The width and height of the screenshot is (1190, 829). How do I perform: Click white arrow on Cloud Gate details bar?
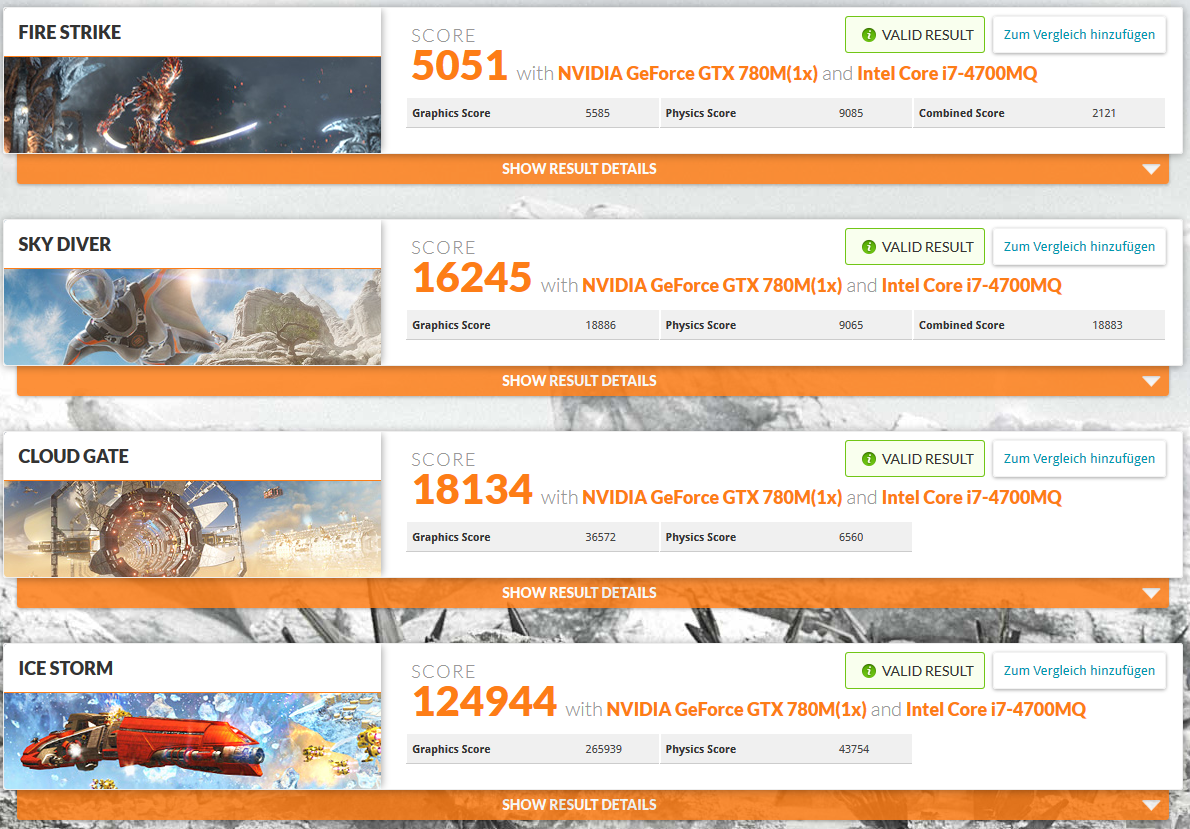[x=1151, y=592]
